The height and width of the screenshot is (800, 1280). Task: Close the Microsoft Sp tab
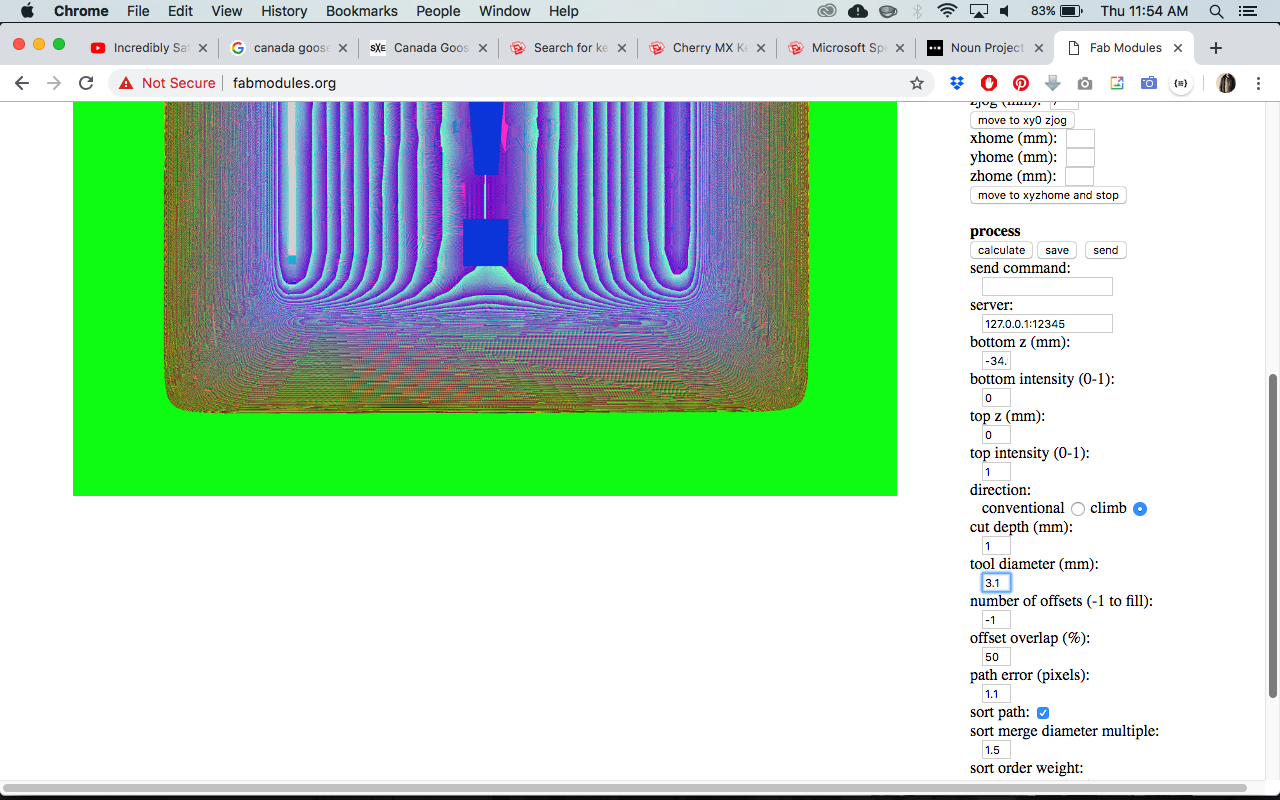[x=899, y=48]
